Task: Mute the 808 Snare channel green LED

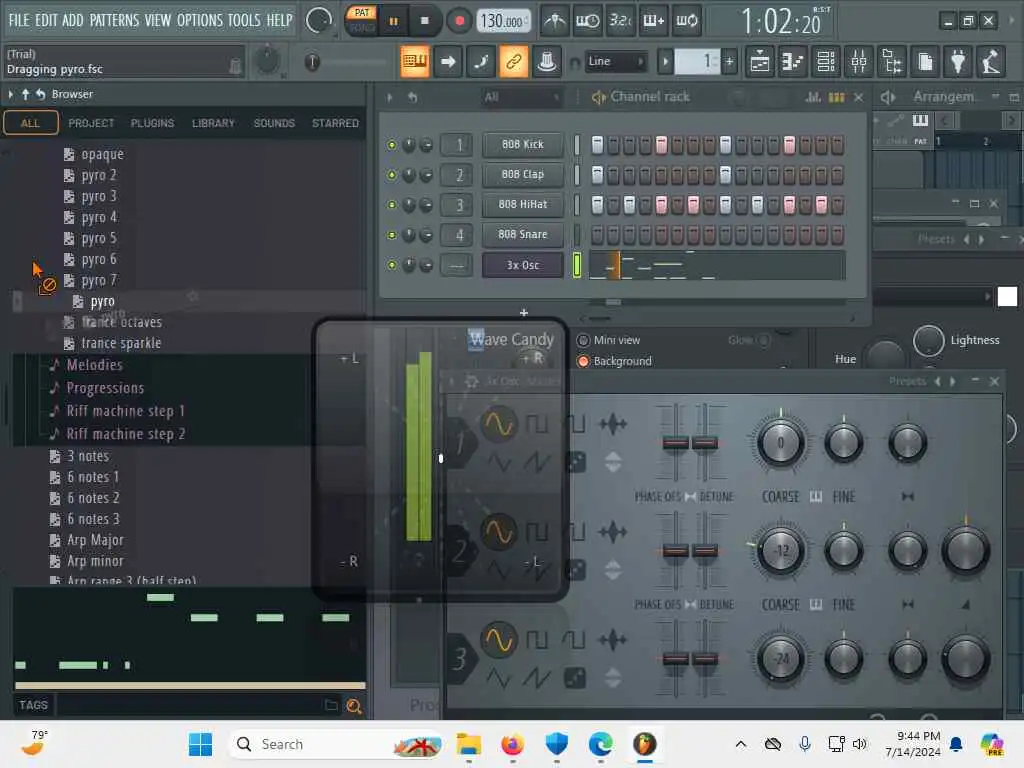Action: (392, 235)
